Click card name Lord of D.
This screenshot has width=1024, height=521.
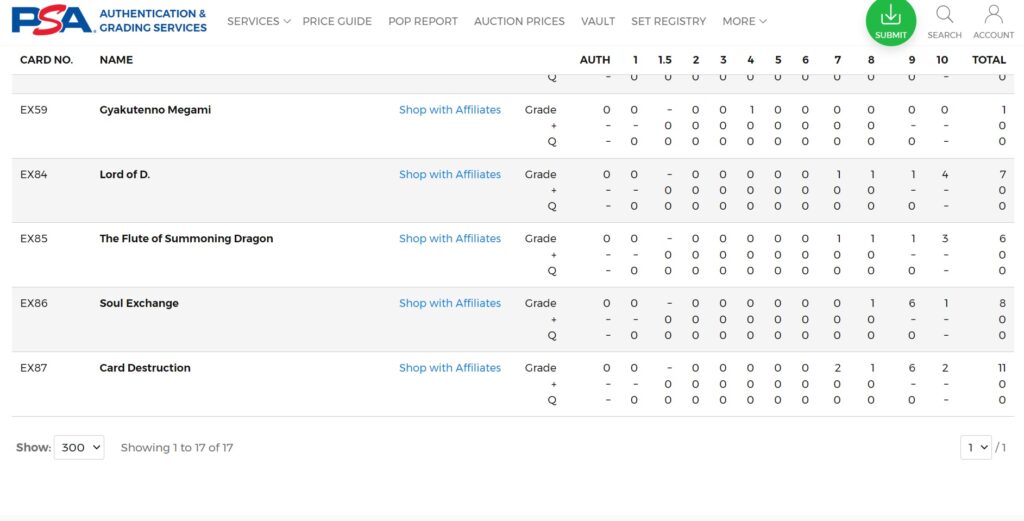pos(125,174)
